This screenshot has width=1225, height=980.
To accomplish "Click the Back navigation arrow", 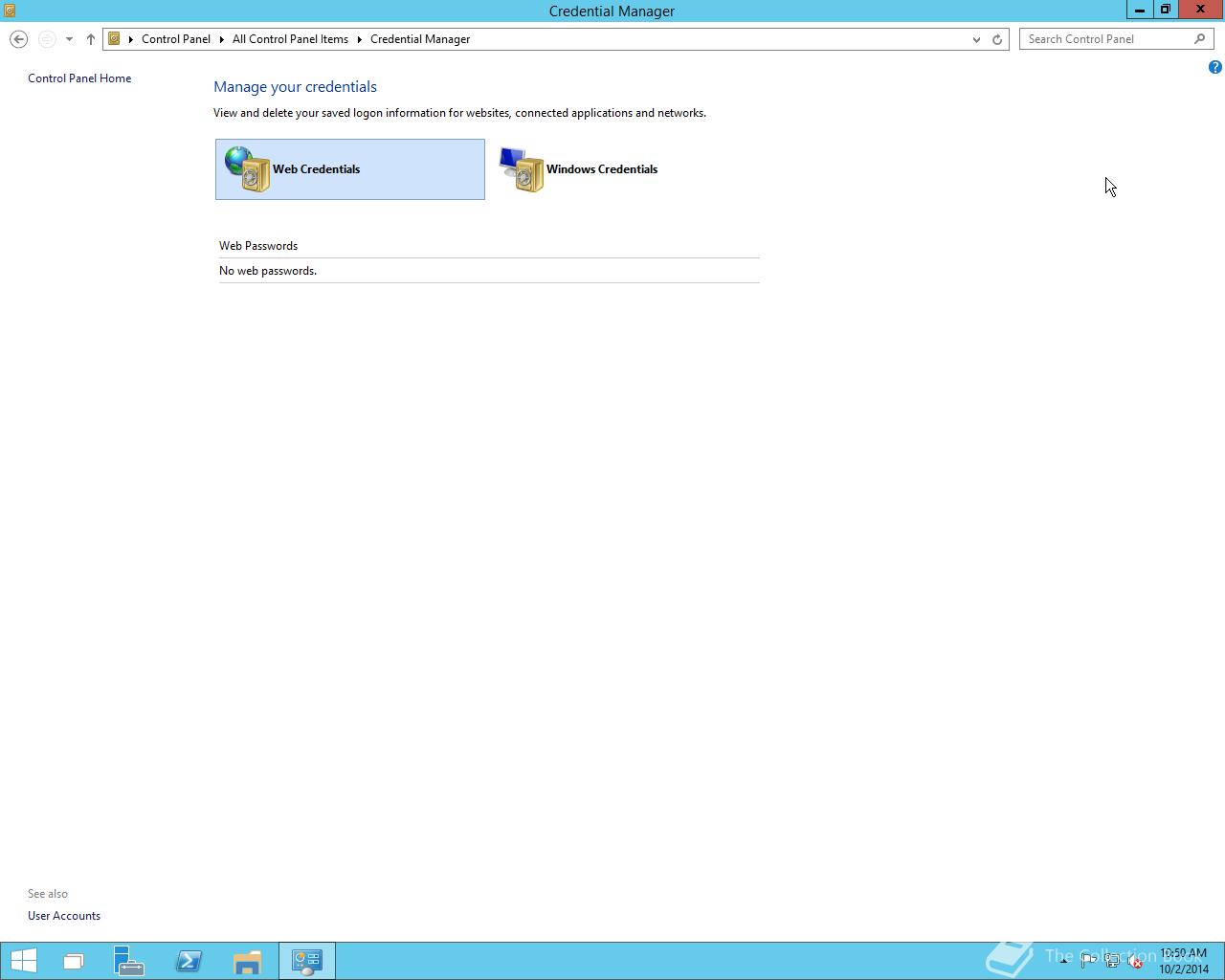I will pyautogui.click(x=18, y=39).
